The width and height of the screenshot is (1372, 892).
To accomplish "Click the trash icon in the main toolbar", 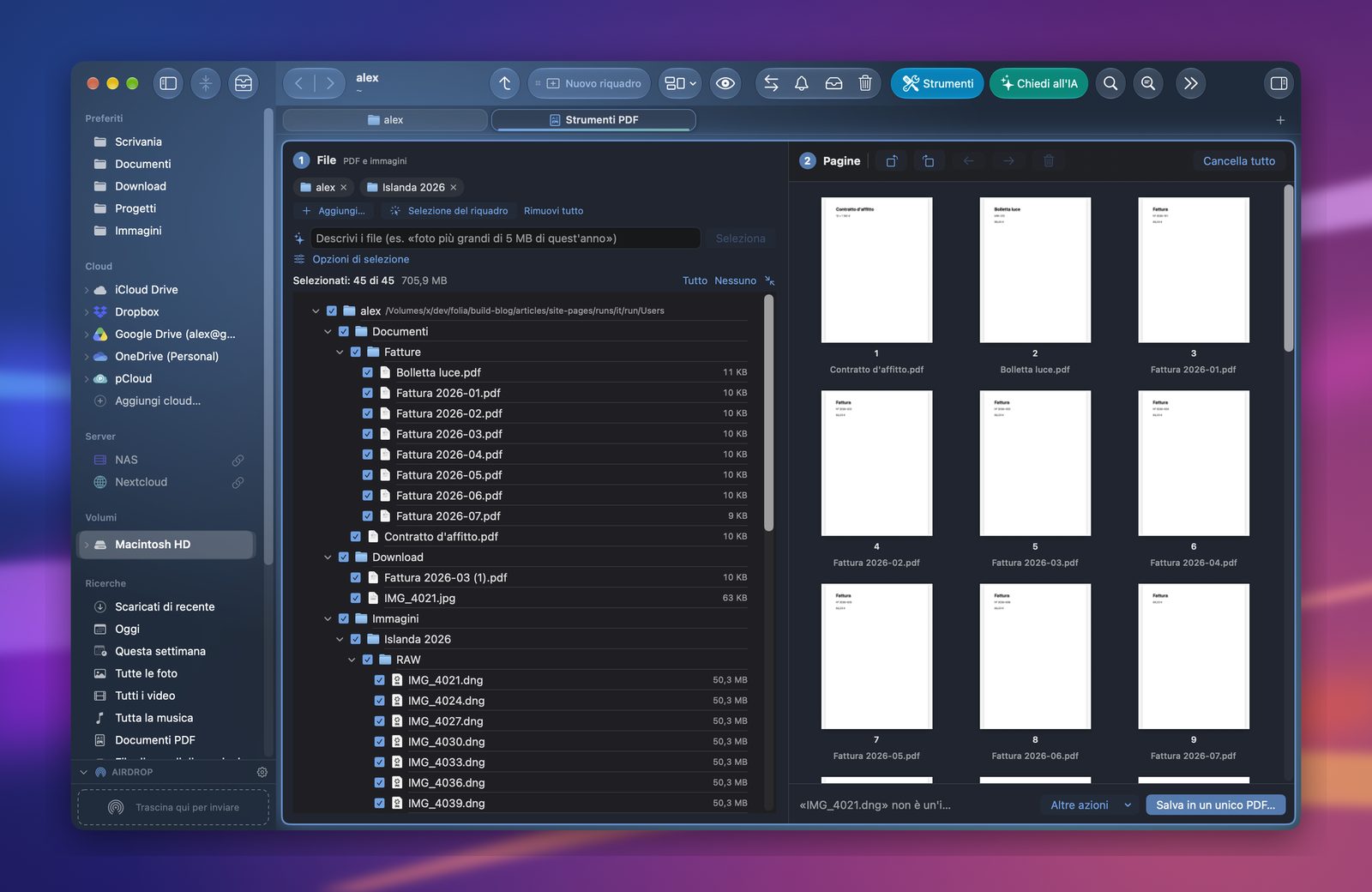I will tap(865, 83).
